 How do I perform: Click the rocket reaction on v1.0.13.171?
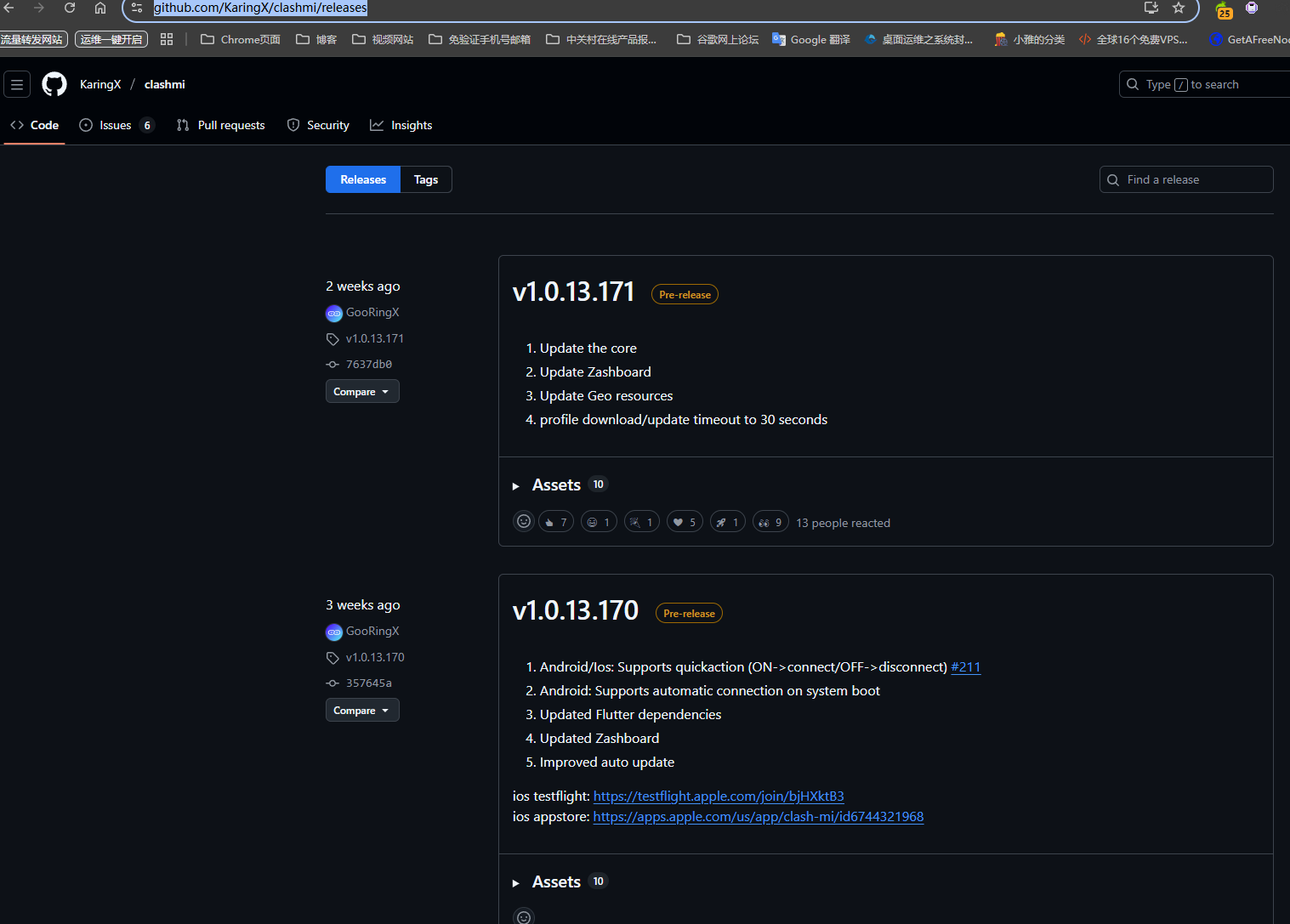[x=727, y=522]
